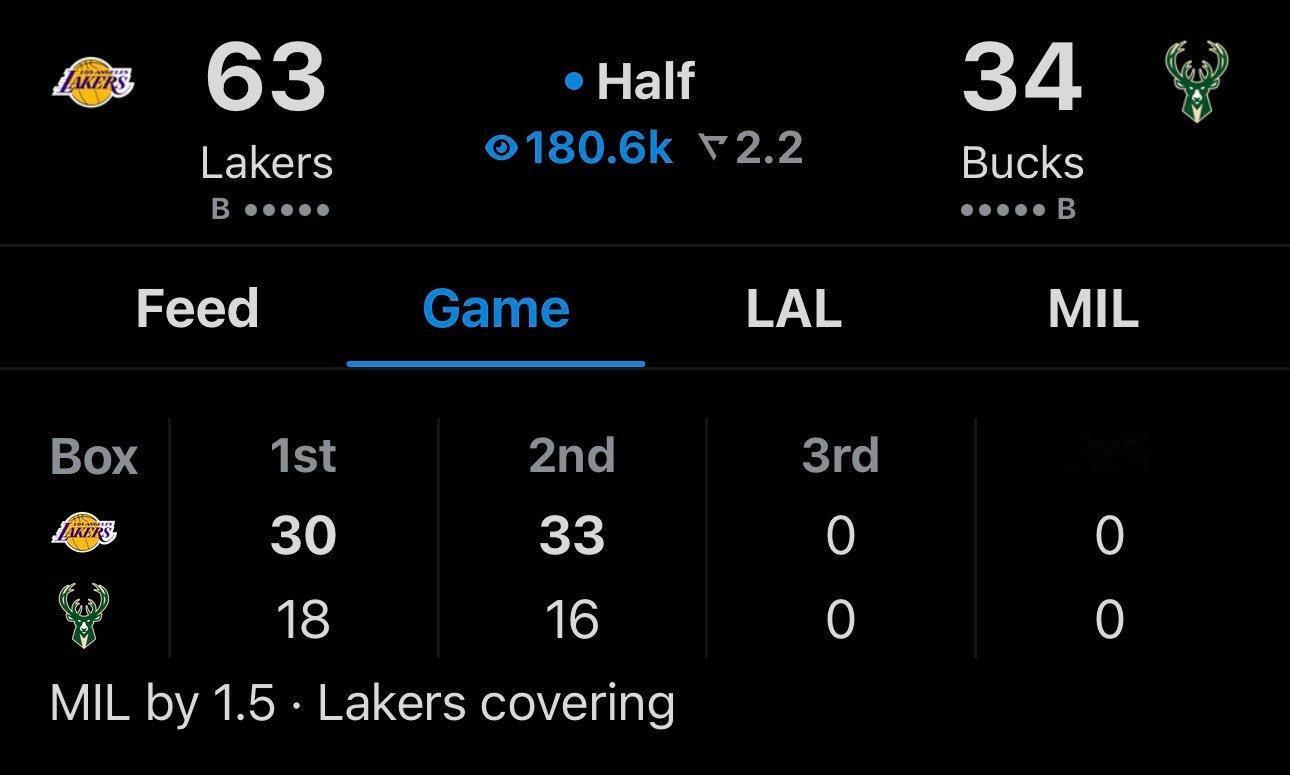Image resolution: width=1290 pixels, height=775 pixels.
Task: Click the Lakers logo in box score row
Action: [x=84, y=533]
